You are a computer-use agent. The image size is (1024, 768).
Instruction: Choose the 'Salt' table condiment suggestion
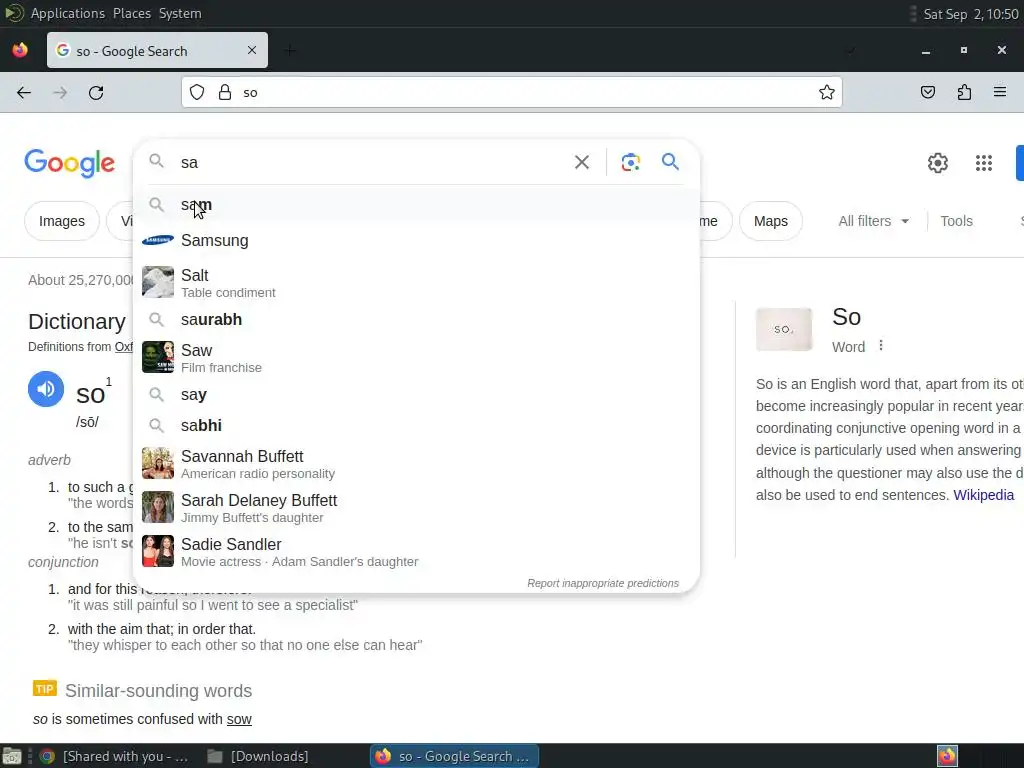pyautogui.click(x=416, y=283)
